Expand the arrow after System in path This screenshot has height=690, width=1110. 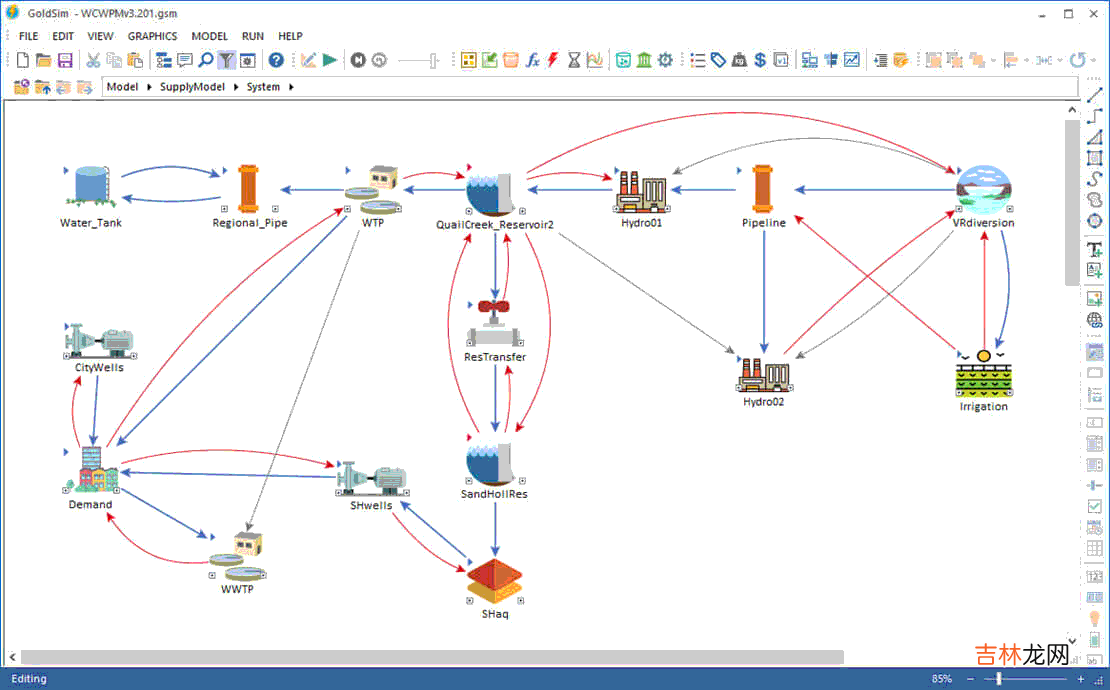coord(292,87)
